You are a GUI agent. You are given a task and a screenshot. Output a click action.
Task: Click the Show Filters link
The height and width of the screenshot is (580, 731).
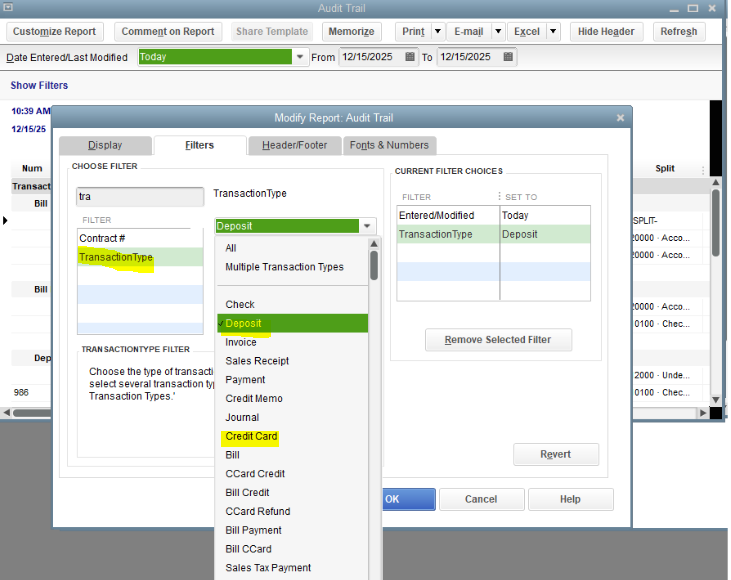pyautogui.click(x=39, y=85)
